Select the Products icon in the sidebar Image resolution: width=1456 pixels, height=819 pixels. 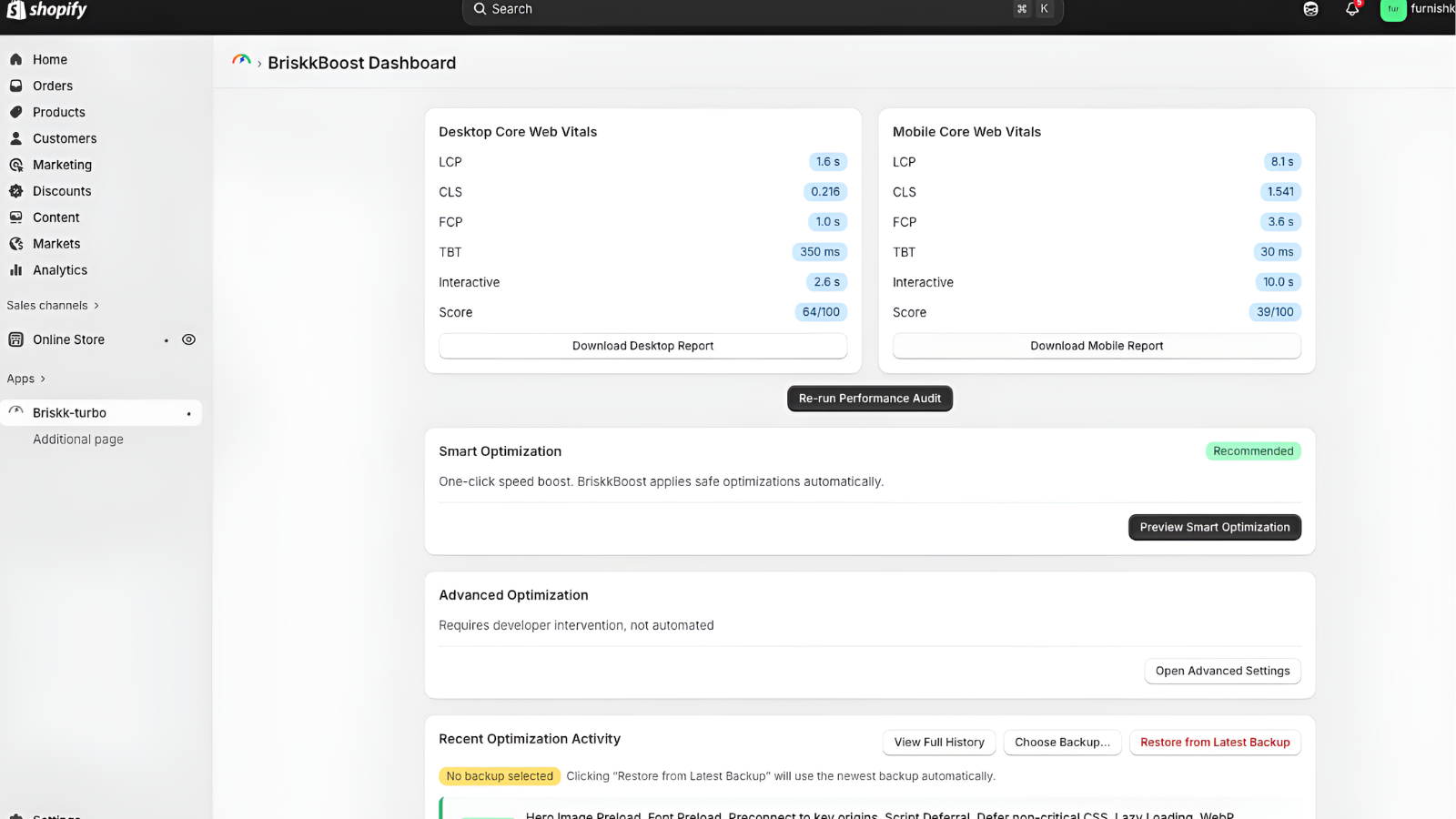coord(16,112)
